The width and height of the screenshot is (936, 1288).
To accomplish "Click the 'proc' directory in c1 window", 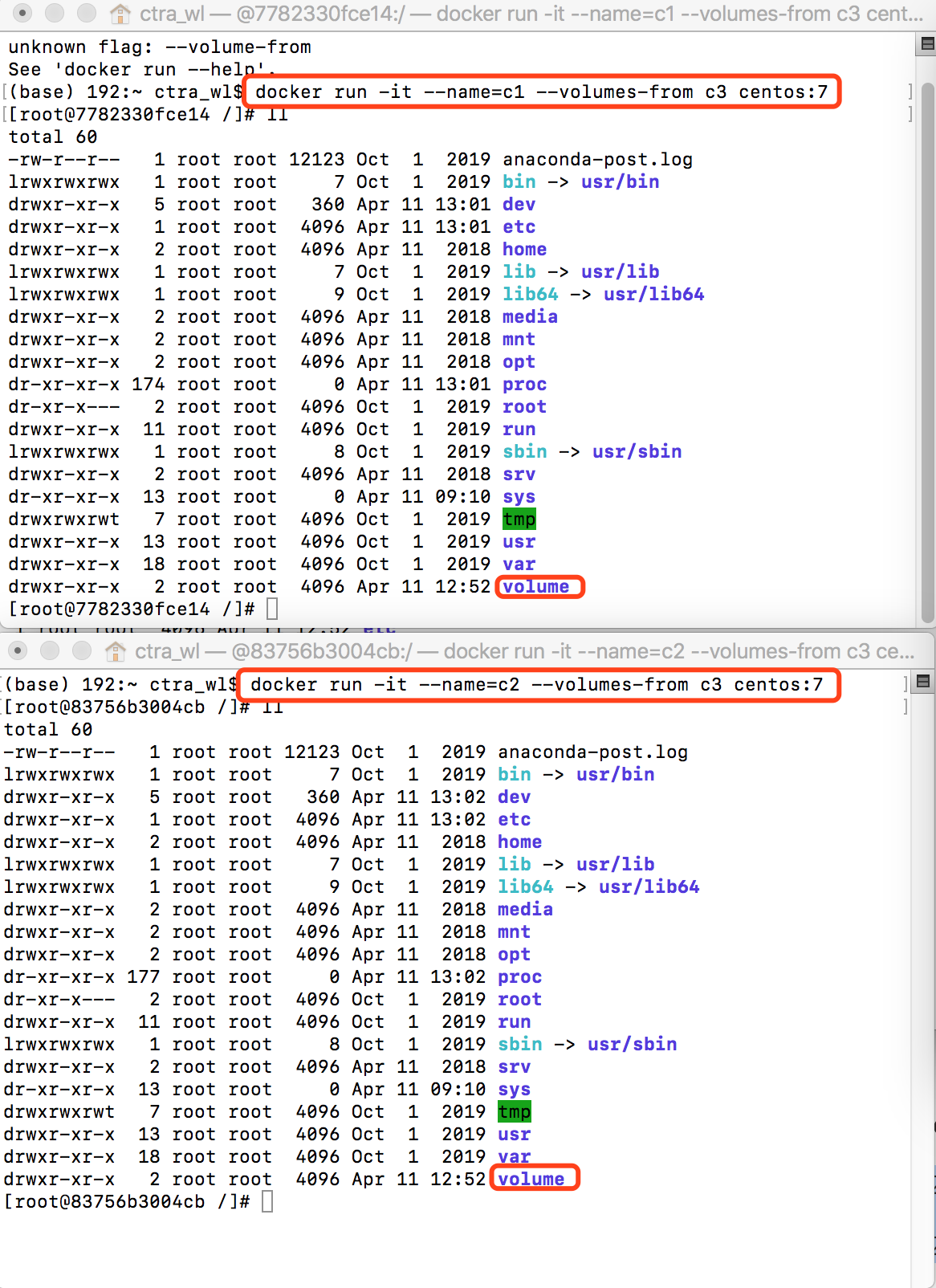I will (525, 385).
